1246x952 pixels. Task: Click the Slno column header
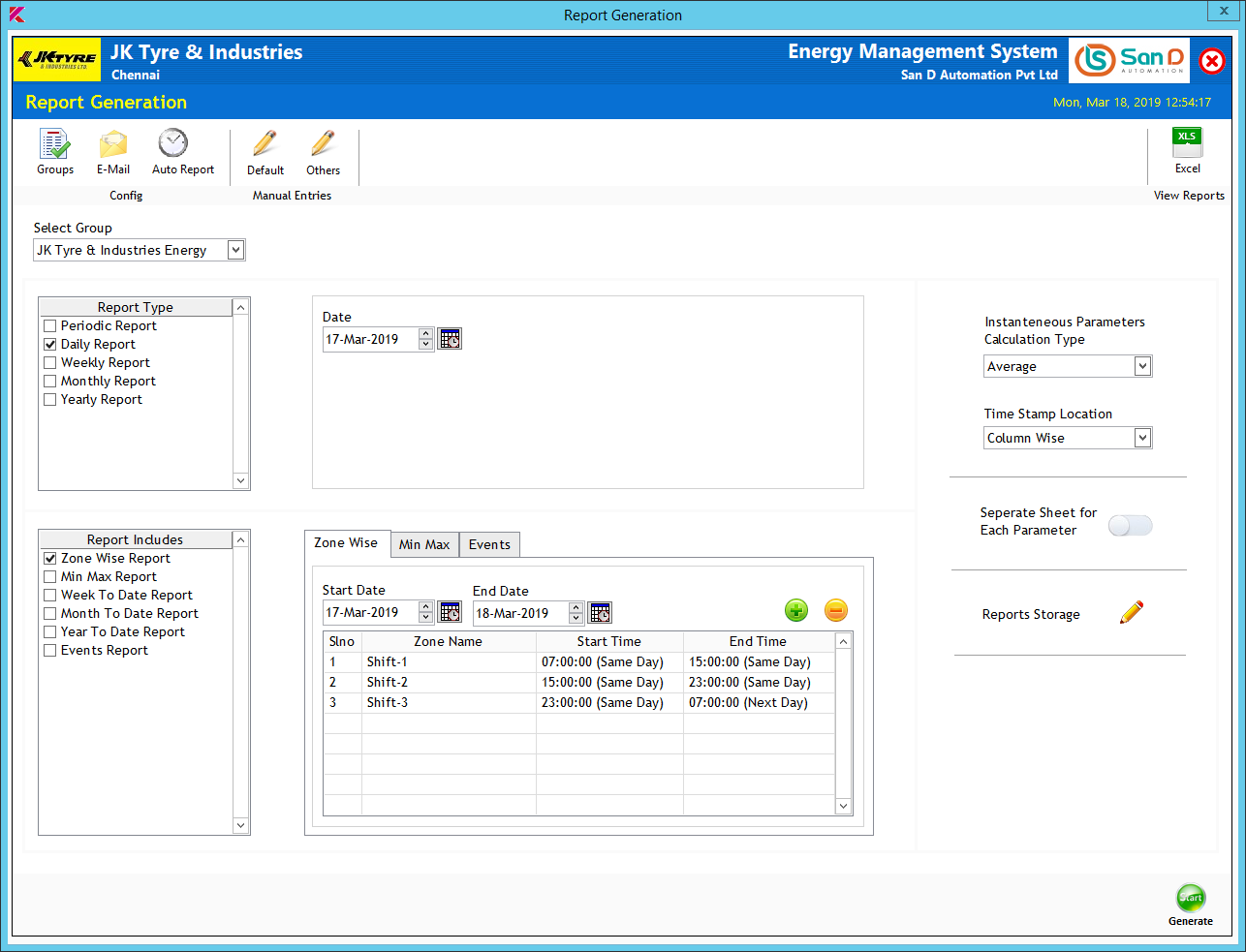tap(343, 641)
